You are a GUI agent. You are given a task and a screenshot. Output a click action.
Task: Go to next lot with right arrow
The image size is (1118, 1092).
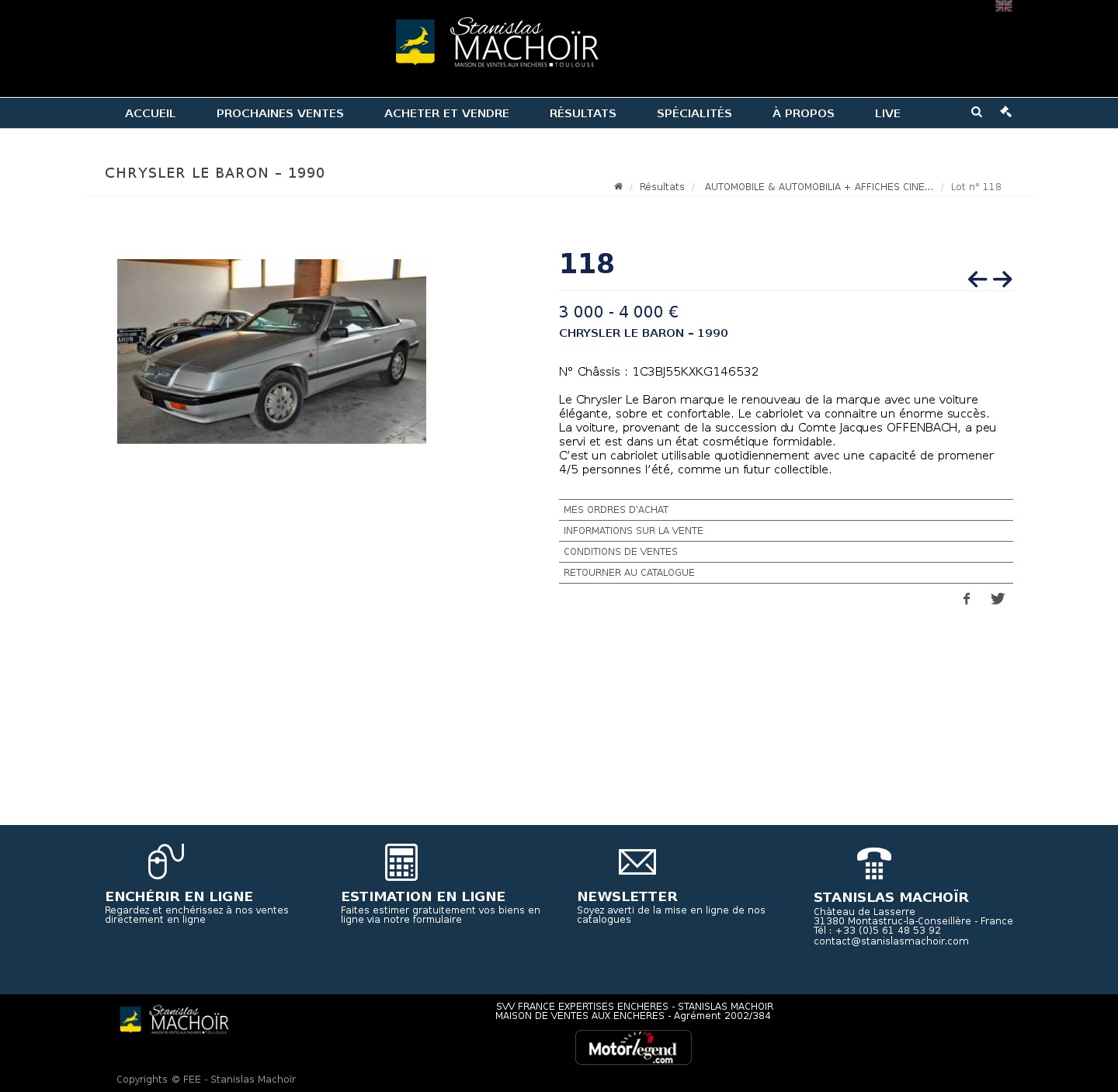click(1002, 279)
